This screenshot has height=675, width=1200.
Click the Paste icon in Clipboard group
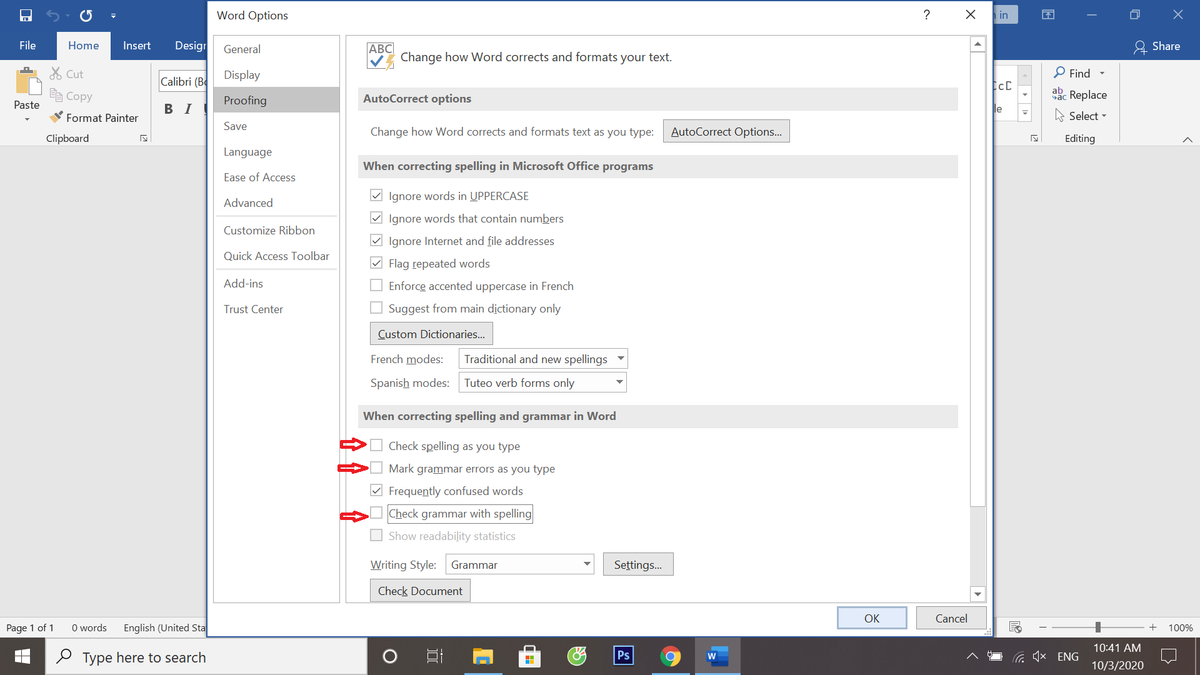[27, 82]
